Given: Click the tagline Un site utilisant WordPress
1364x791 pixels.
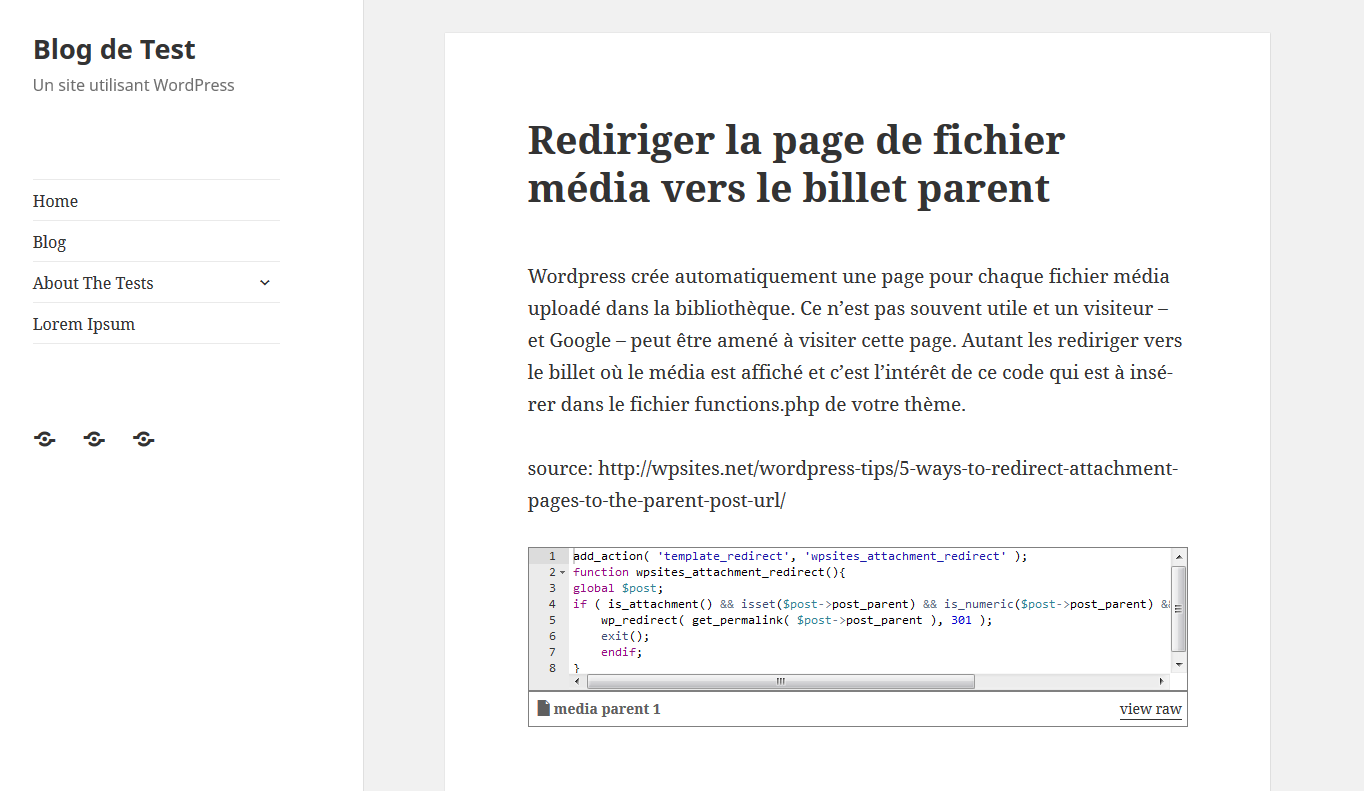Looking at the screenshot, I should [x=134, y=85].
